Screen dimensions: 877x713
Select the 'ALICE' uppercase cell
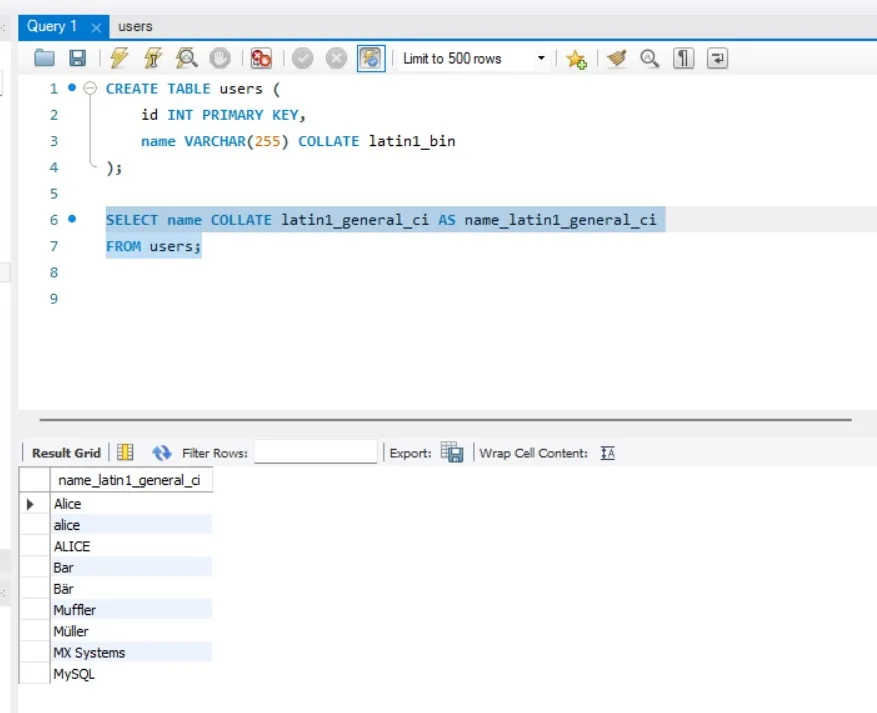tap(131, 546)
